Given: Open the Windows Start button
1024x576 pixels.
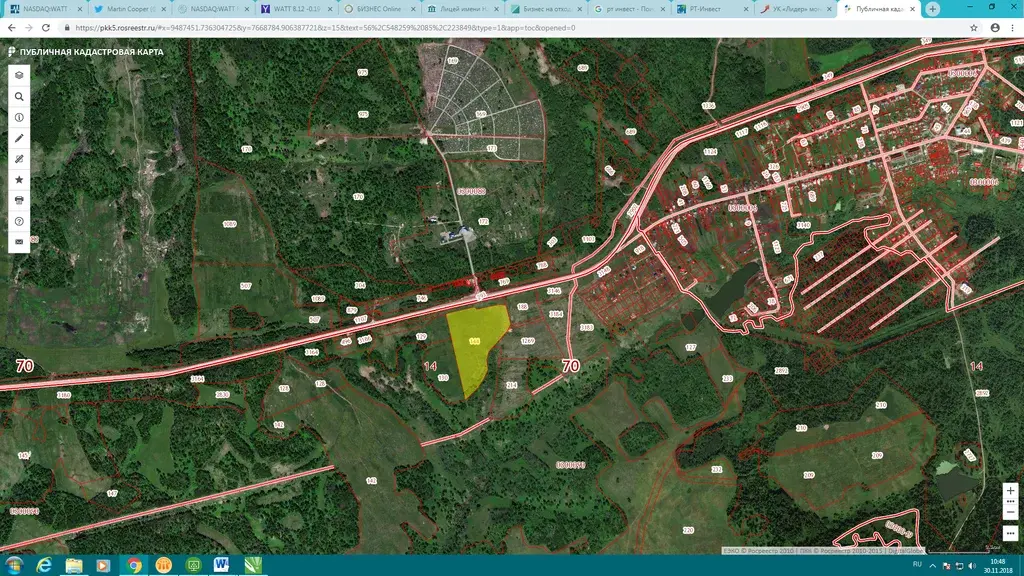Looking at the screenshot, I should point(14,565).
